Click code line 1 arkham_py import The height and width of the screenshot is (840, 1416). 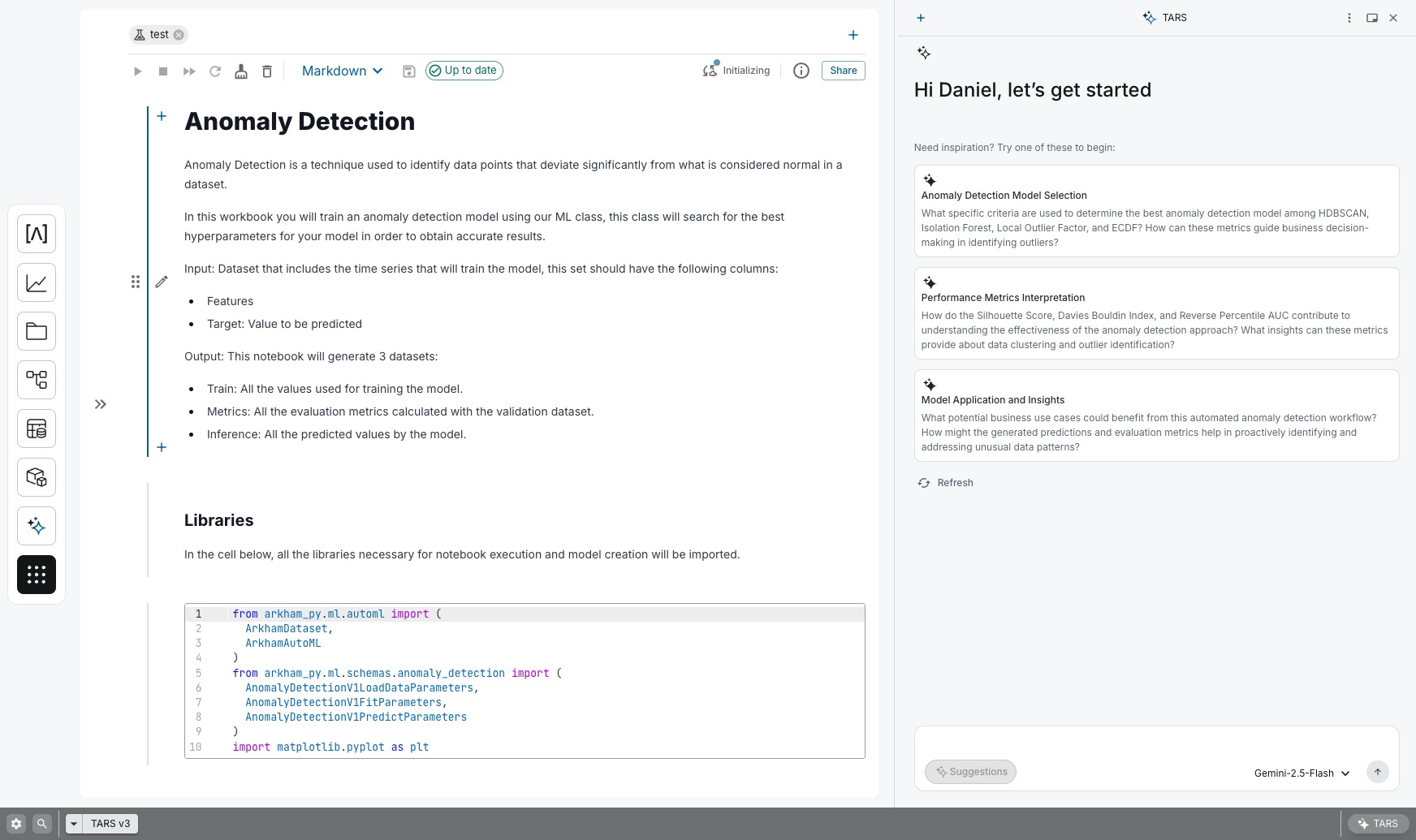pyautogui.click(x=337, y=614)
